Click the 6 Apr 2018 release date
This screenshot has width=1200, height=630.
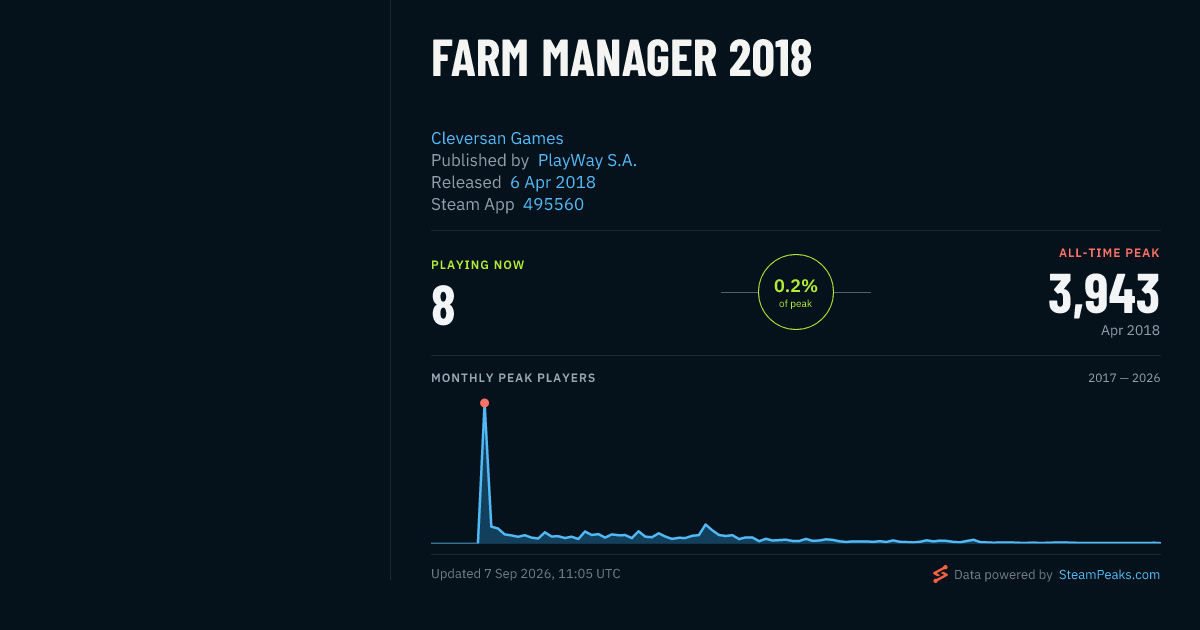coord(553,182)
